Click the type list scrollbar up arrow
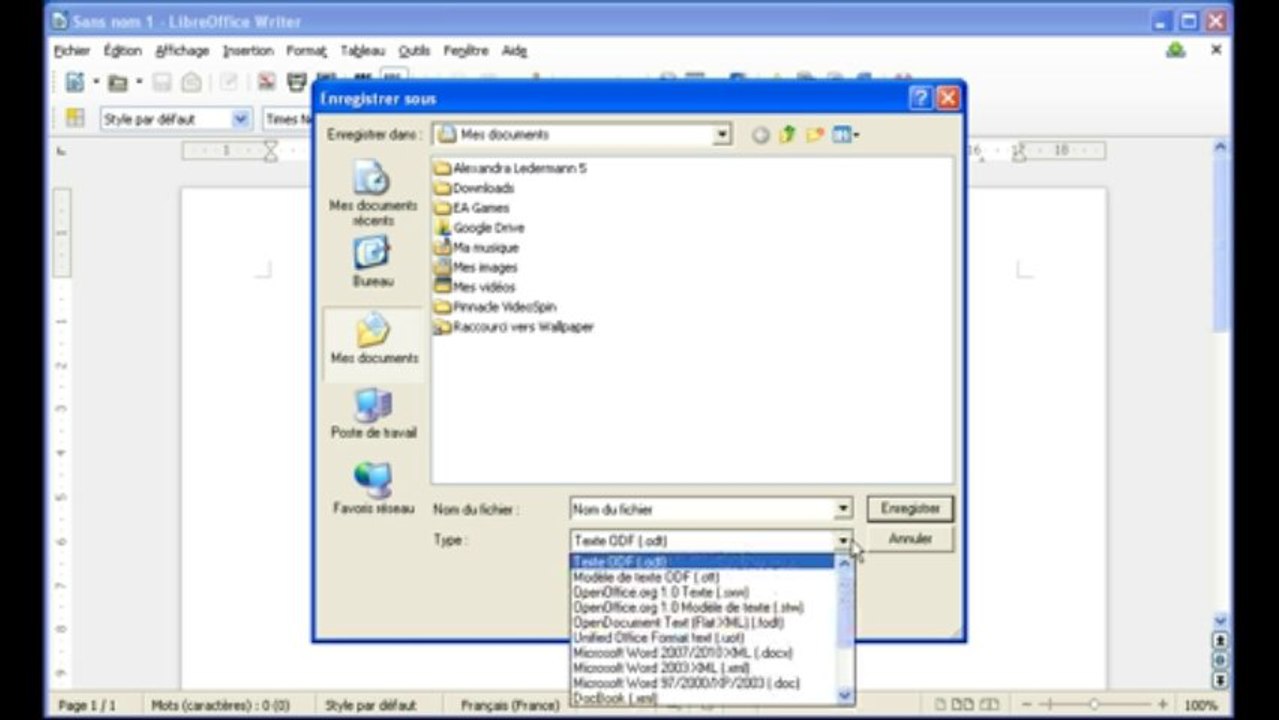Screen dimensions: 1279x720 coord(845,563)
